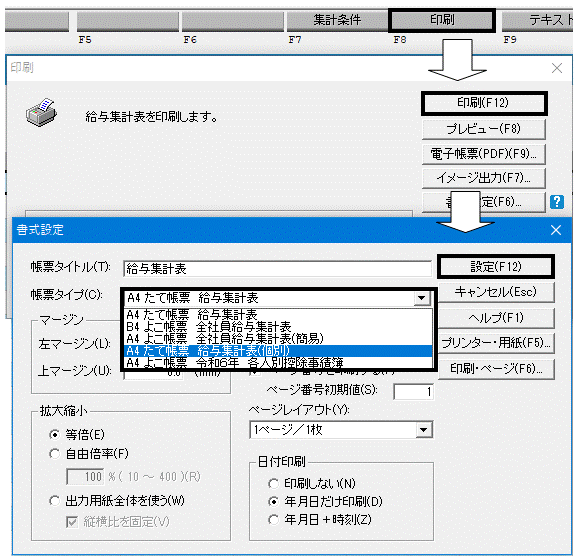
Task: Select 'A4 たて帳票 給与集計表' in the list
Action: [278, 315]
